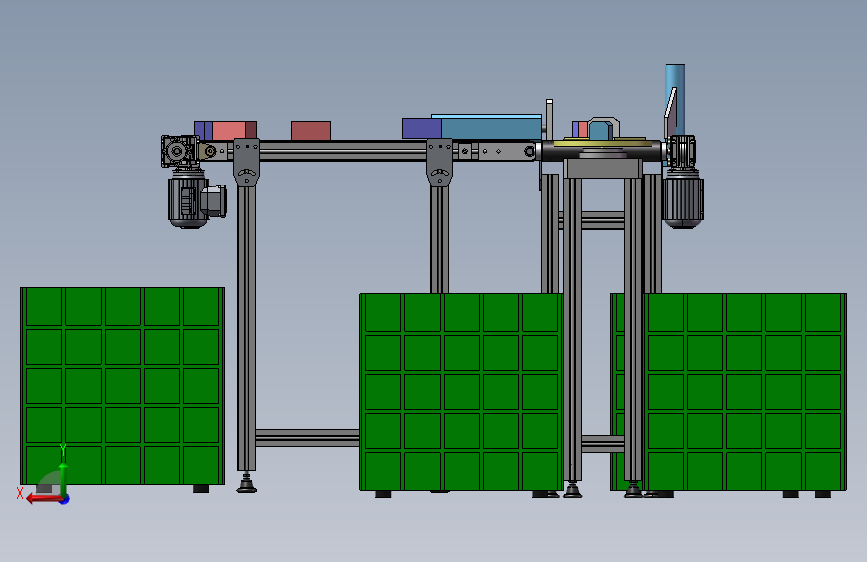
Task: Select the lower crossbar between the left leg and middle crate
Action: click(x=307, y=438)
